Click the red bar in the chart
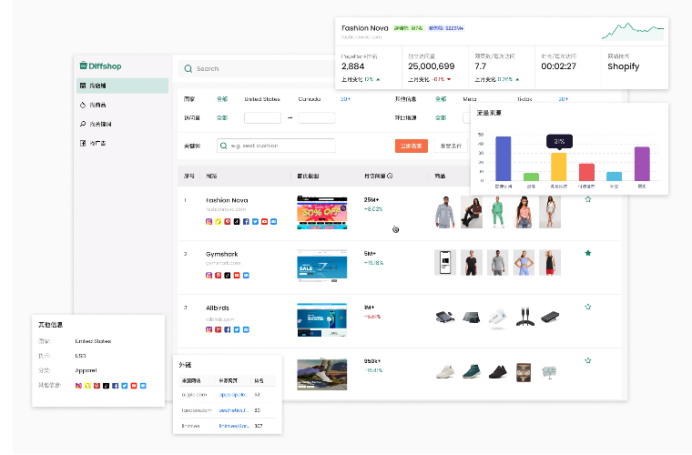Screen dimensions: 692x455 coord(587,172)
